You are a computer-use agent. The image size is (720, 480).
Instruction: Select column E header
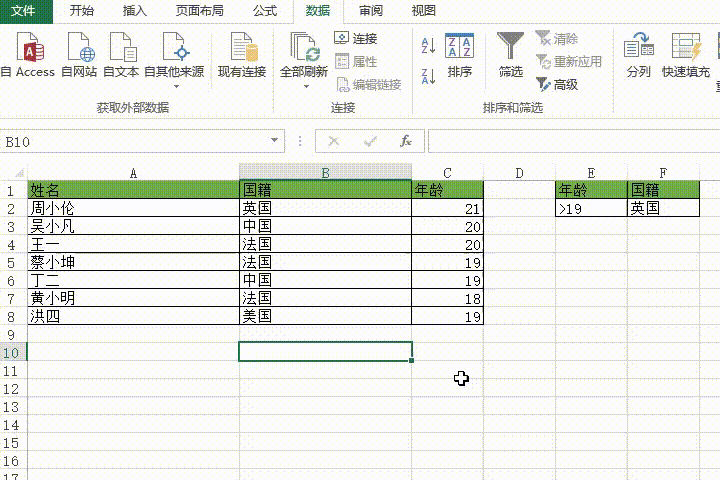pos(591,173)
